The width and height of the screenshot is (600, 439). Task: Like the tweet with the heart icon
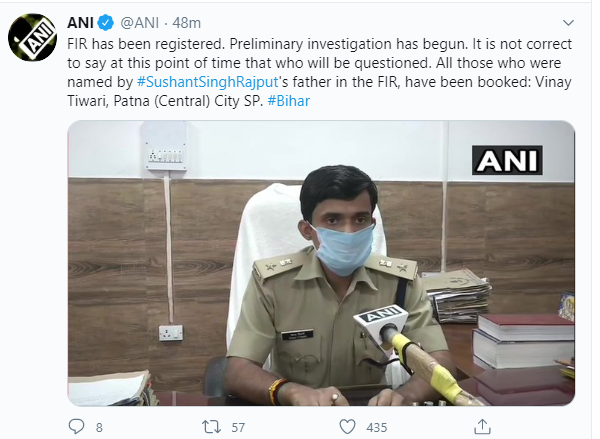347,426
